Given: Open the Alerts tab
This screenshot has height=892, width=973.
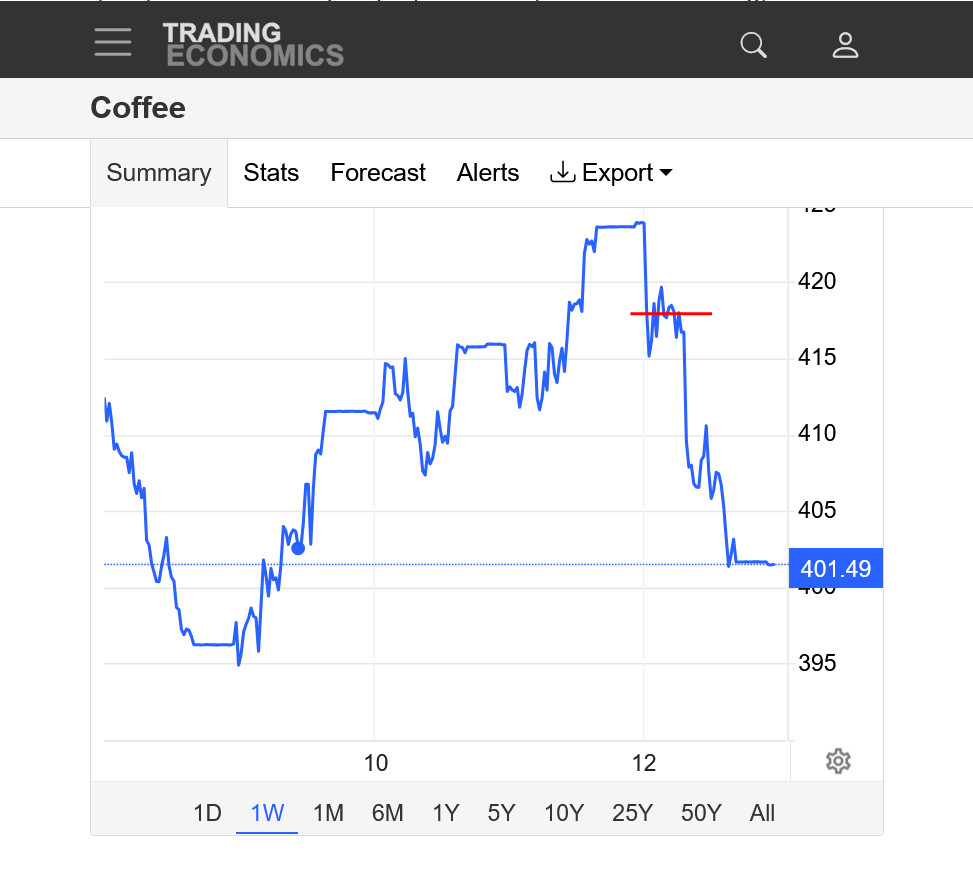Looking at the screenshot, I should click(x=488, y=173).
